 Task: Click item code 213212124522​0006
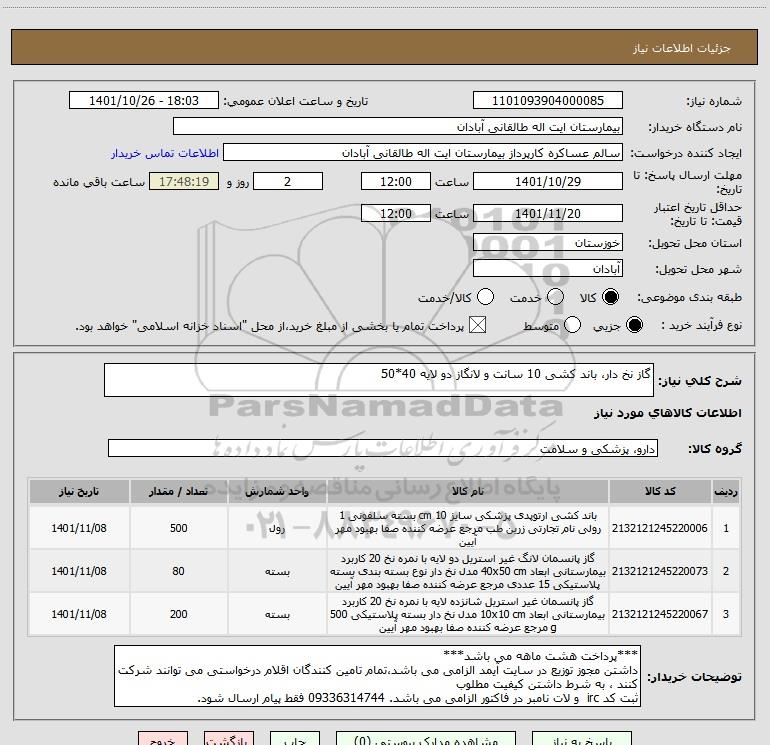pyautogui.click(x=660, y=528)
